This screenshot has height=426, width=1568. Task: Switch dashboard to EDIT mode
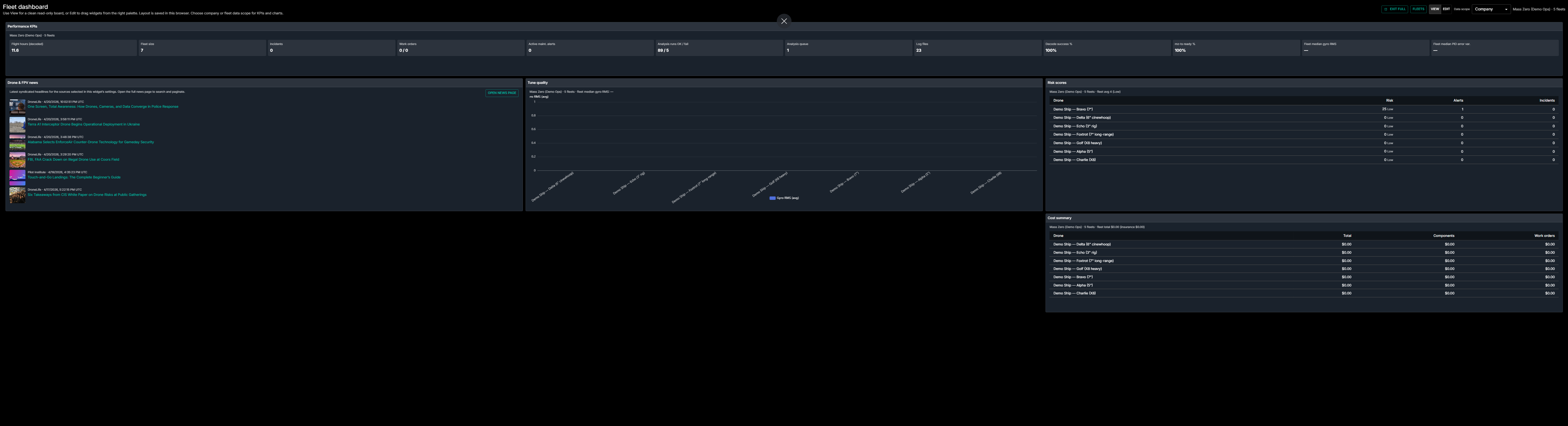pos(1446,9)
